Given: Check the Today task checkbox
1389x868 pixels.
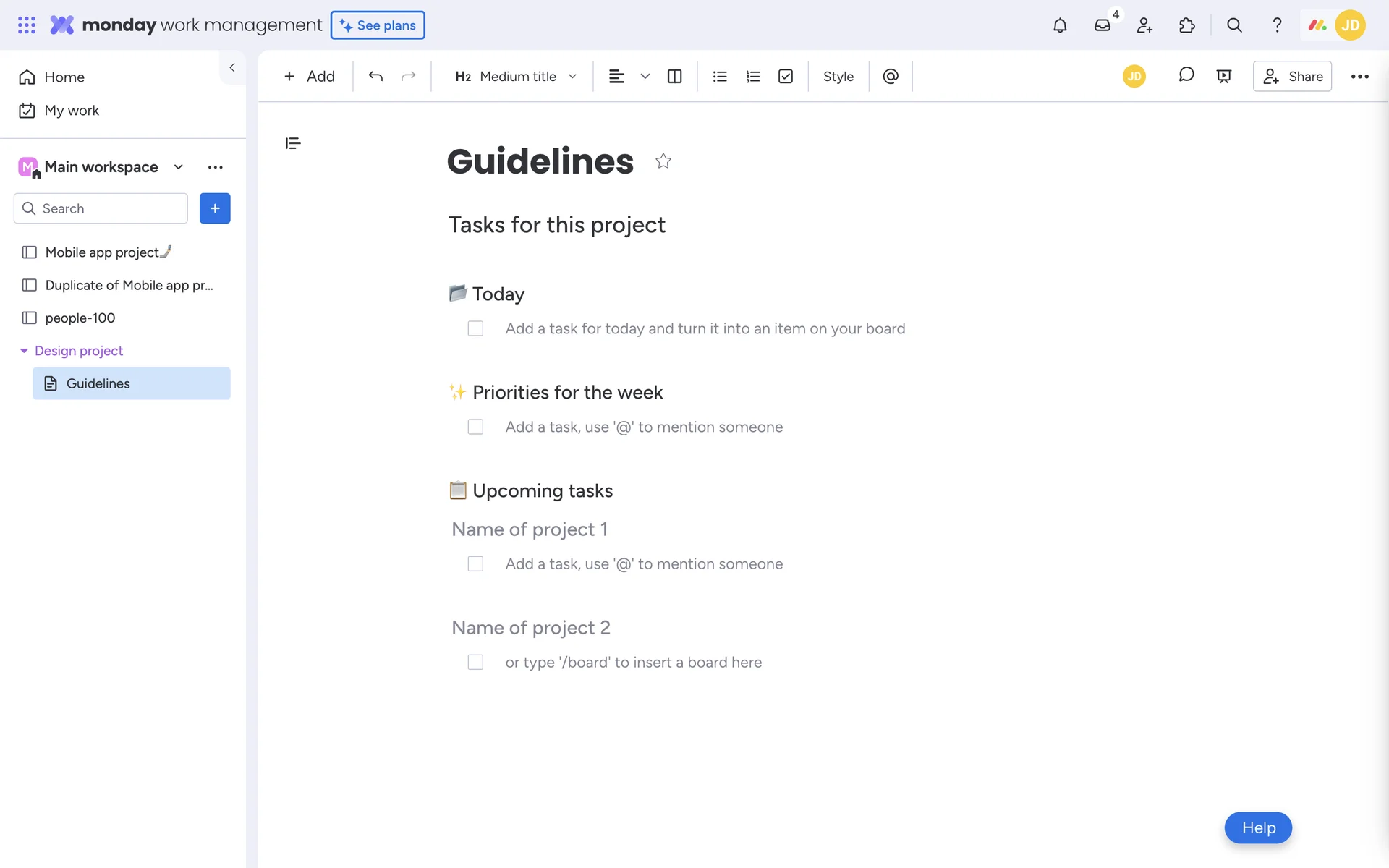Looking at the screenshot, I should tap(475, 328).
